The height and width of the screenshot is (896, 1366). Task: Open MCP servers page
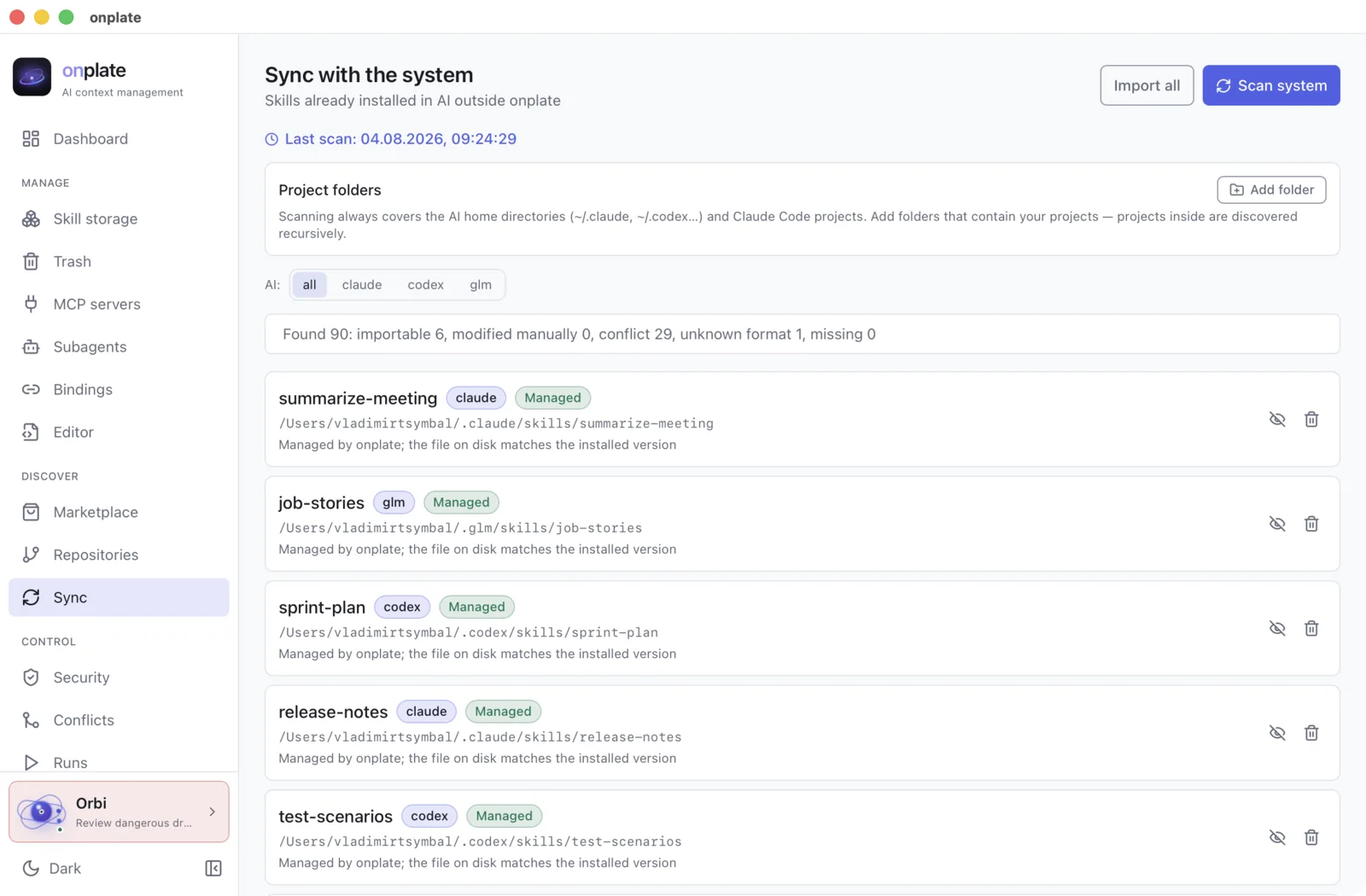pyautogui.click(x=119, y=305)
